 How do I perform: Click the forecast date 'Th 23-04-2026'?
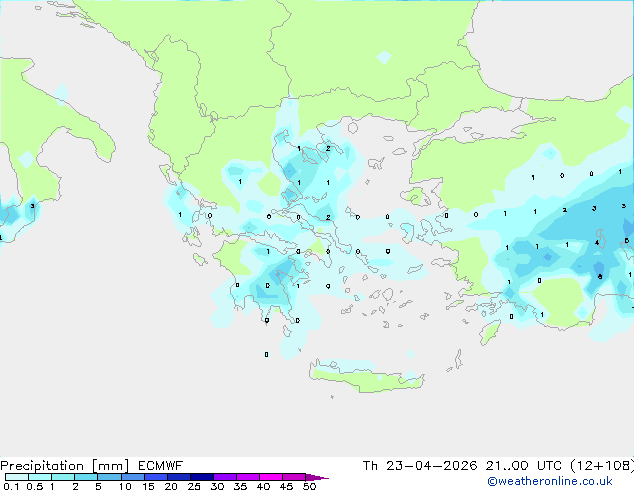click(x=420, y=466)
